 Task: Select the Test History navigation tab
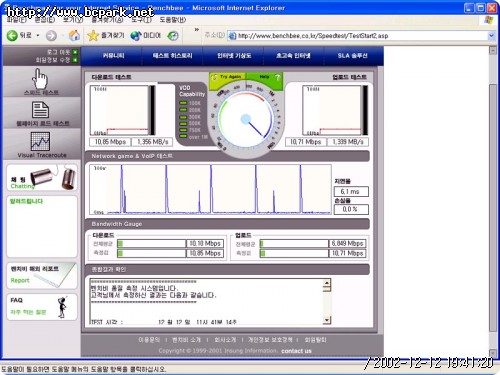[x=172, y=56]
